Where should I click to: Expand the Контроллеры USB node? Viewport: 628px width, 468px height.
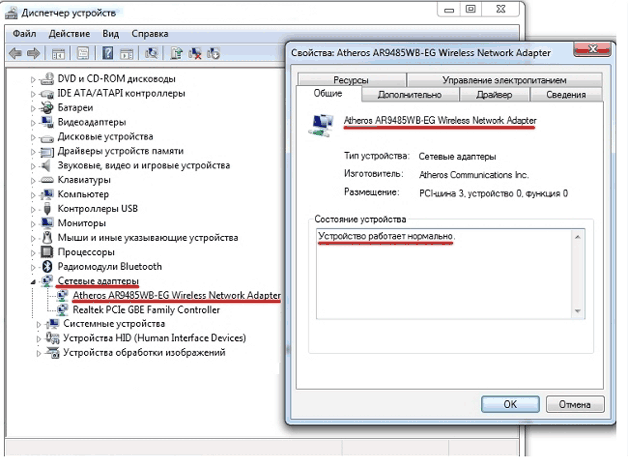pyautogui.click(x=33, y=209)
